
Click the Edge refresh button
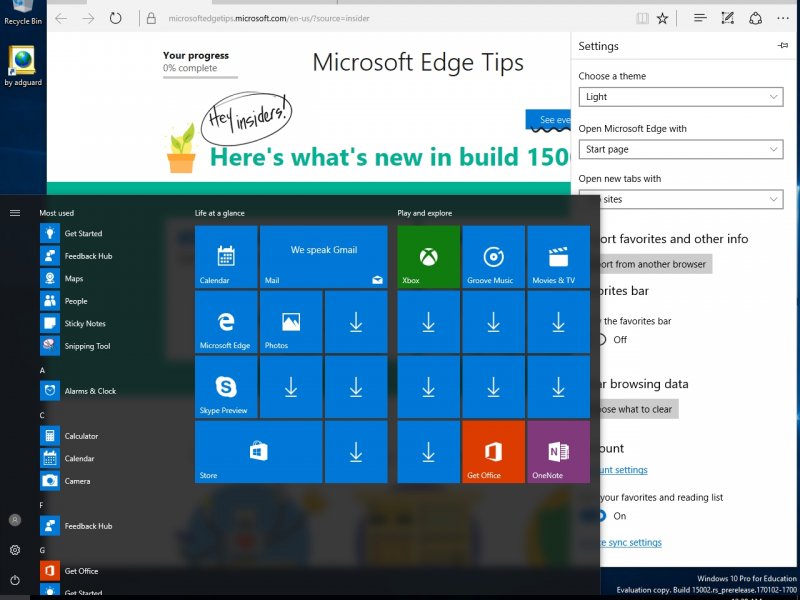point(116,18)
